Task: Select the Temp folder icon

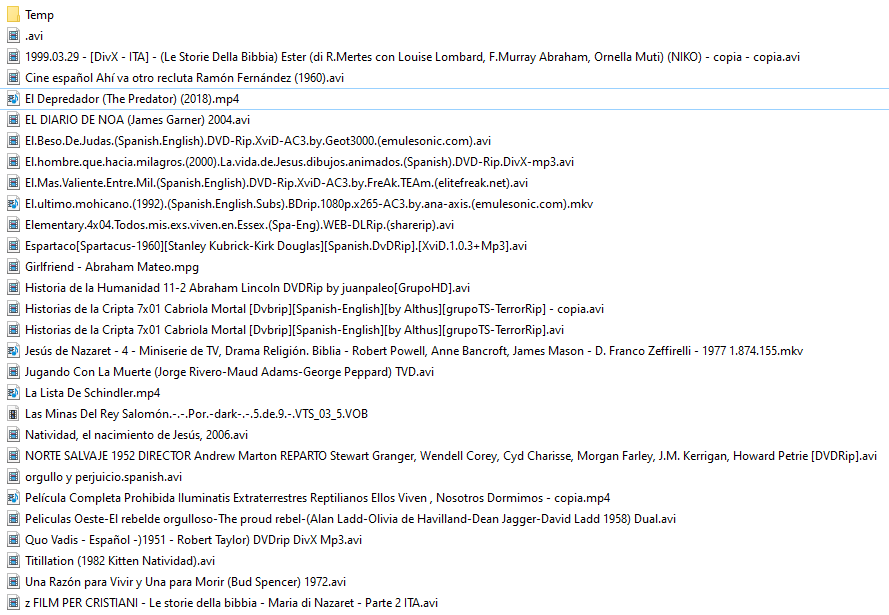Action: (x=13, y=15)
